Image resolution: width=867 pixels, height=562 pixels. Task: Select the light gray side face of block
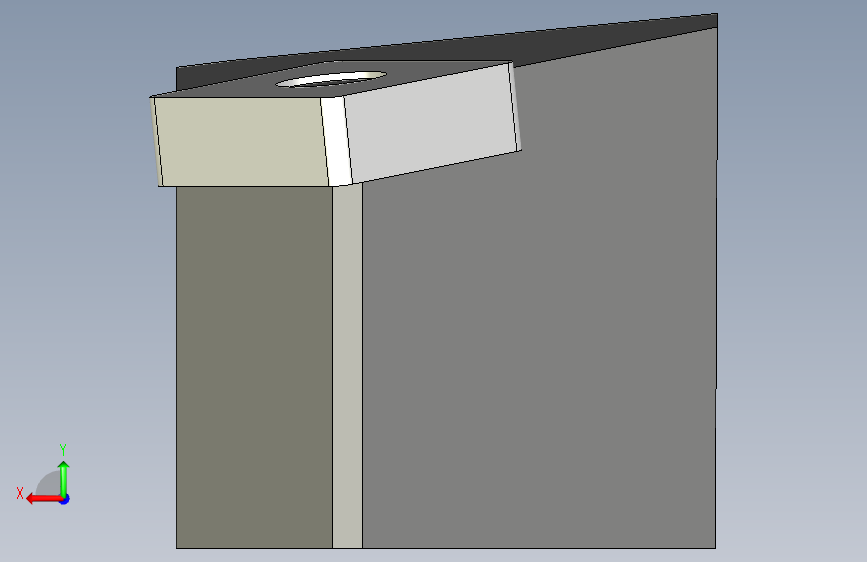(x=431, y=123)
